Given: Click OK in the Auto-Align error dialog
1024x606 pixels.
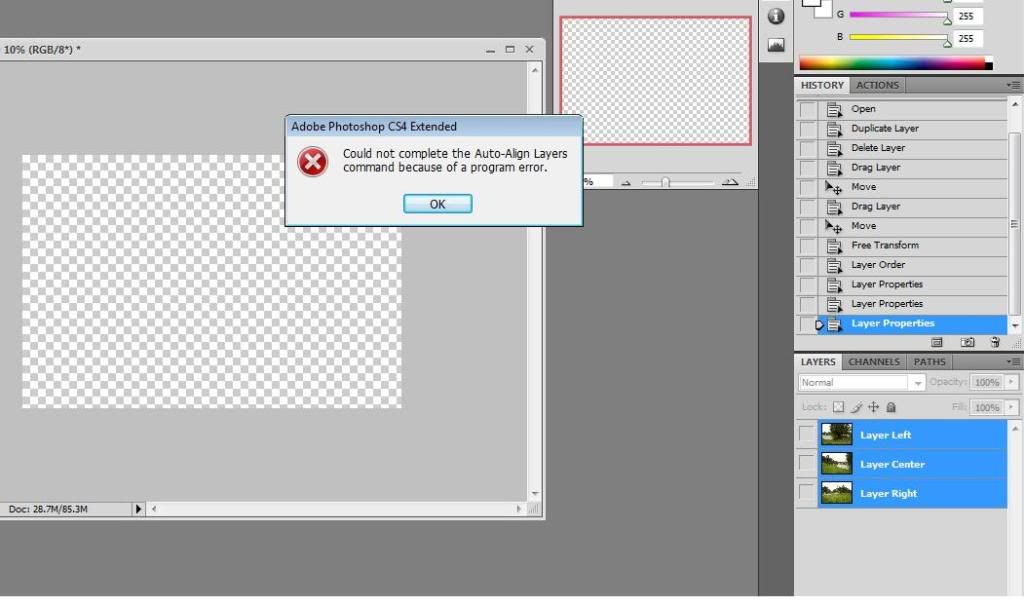Looking at the screenshot, I should 437,204.
